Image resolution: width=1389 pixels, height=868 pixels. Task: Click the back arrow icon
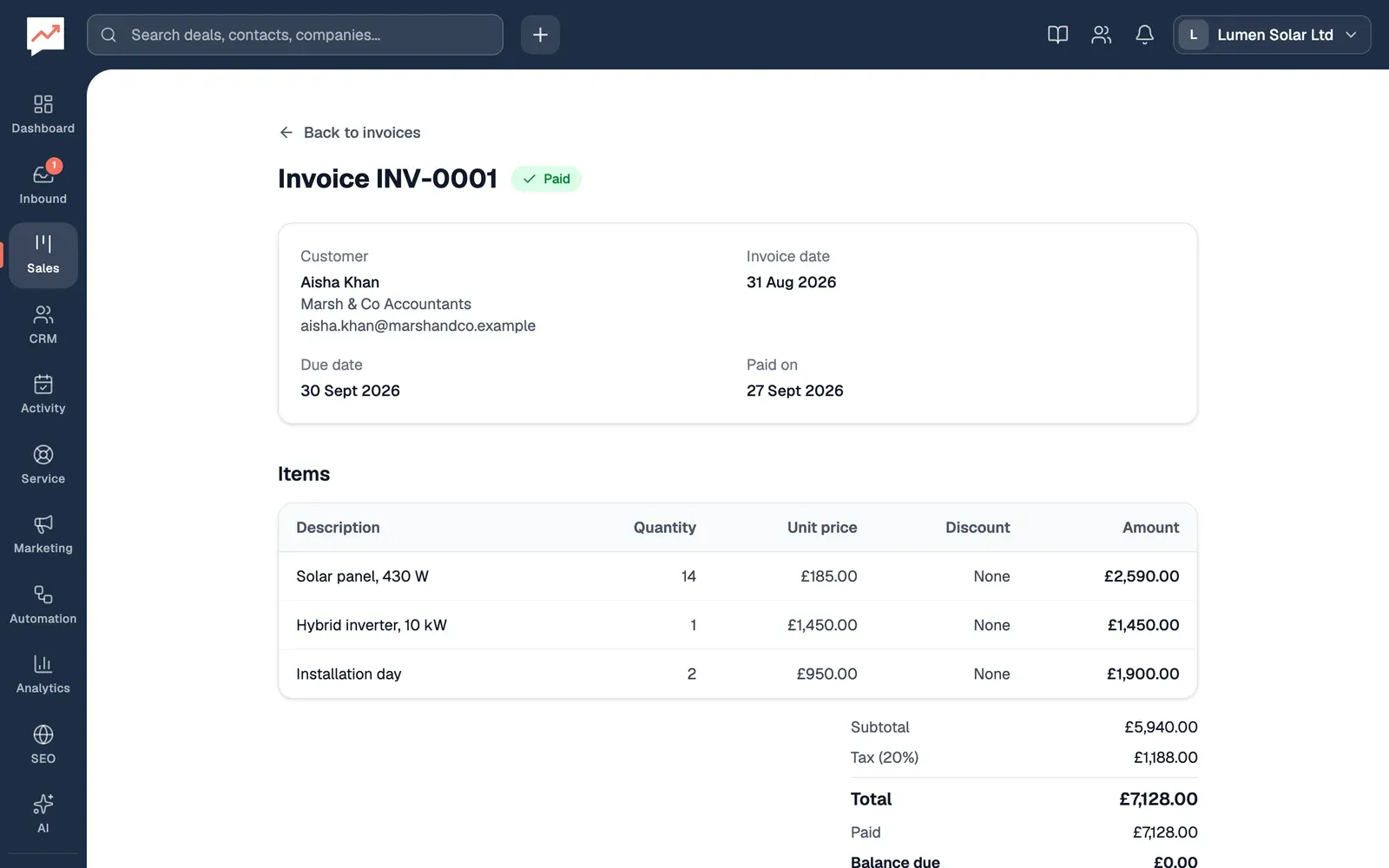coord(286,132)
